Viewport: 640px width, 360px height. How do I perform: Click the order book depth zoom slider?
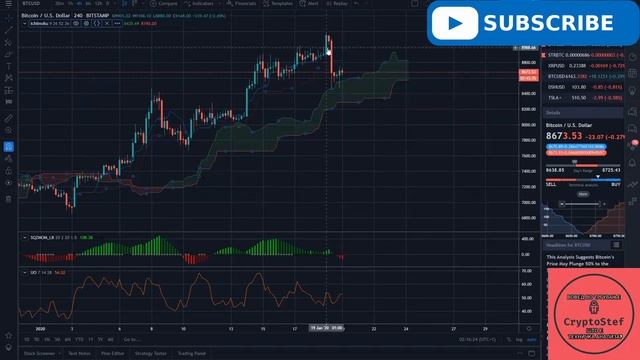tap(583, 204)
